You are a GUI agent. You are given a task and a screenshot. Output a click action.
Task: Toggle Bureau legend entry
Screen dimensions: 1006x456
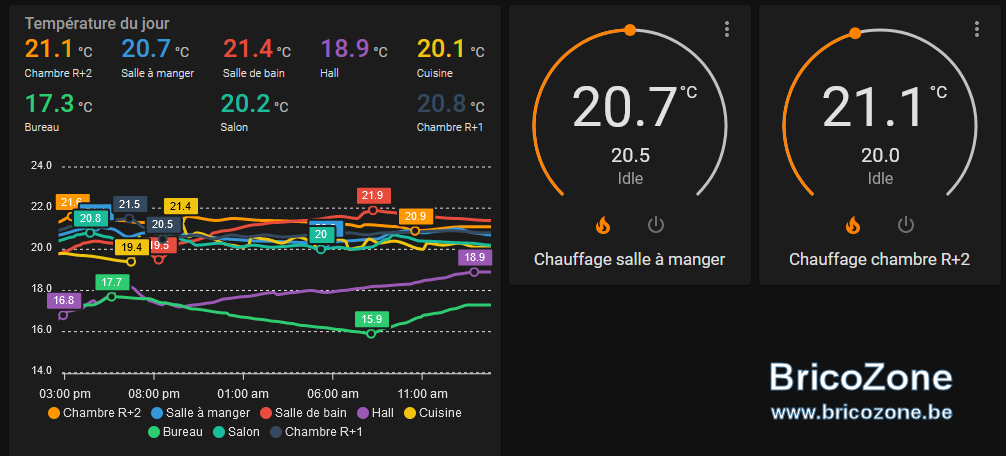tap(175, 432)
